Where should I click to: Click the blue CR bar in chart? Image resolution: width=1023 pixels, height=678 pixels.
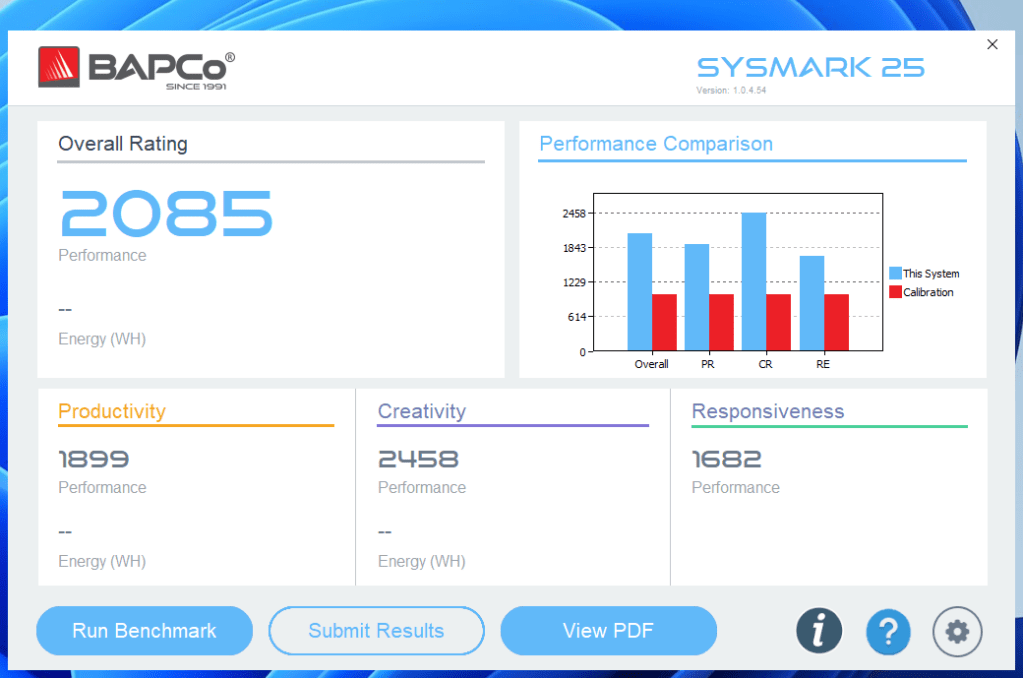pos(754,281)
